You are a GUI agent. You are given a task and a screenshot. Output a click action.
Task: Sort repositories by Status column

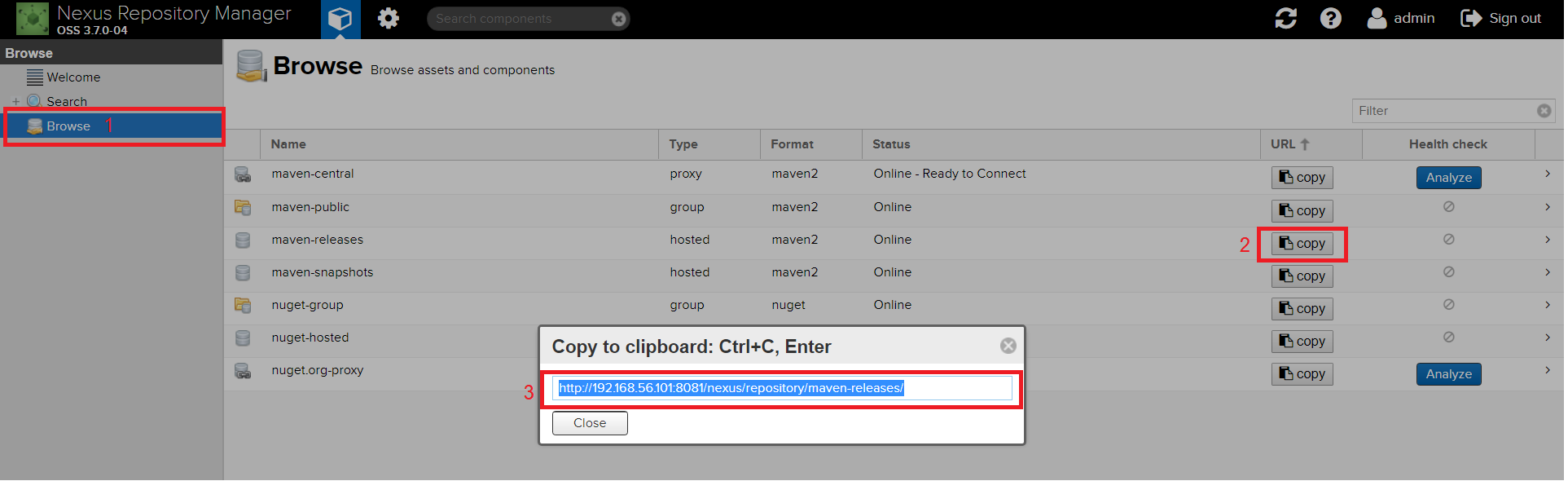[x=1061, y=144]
